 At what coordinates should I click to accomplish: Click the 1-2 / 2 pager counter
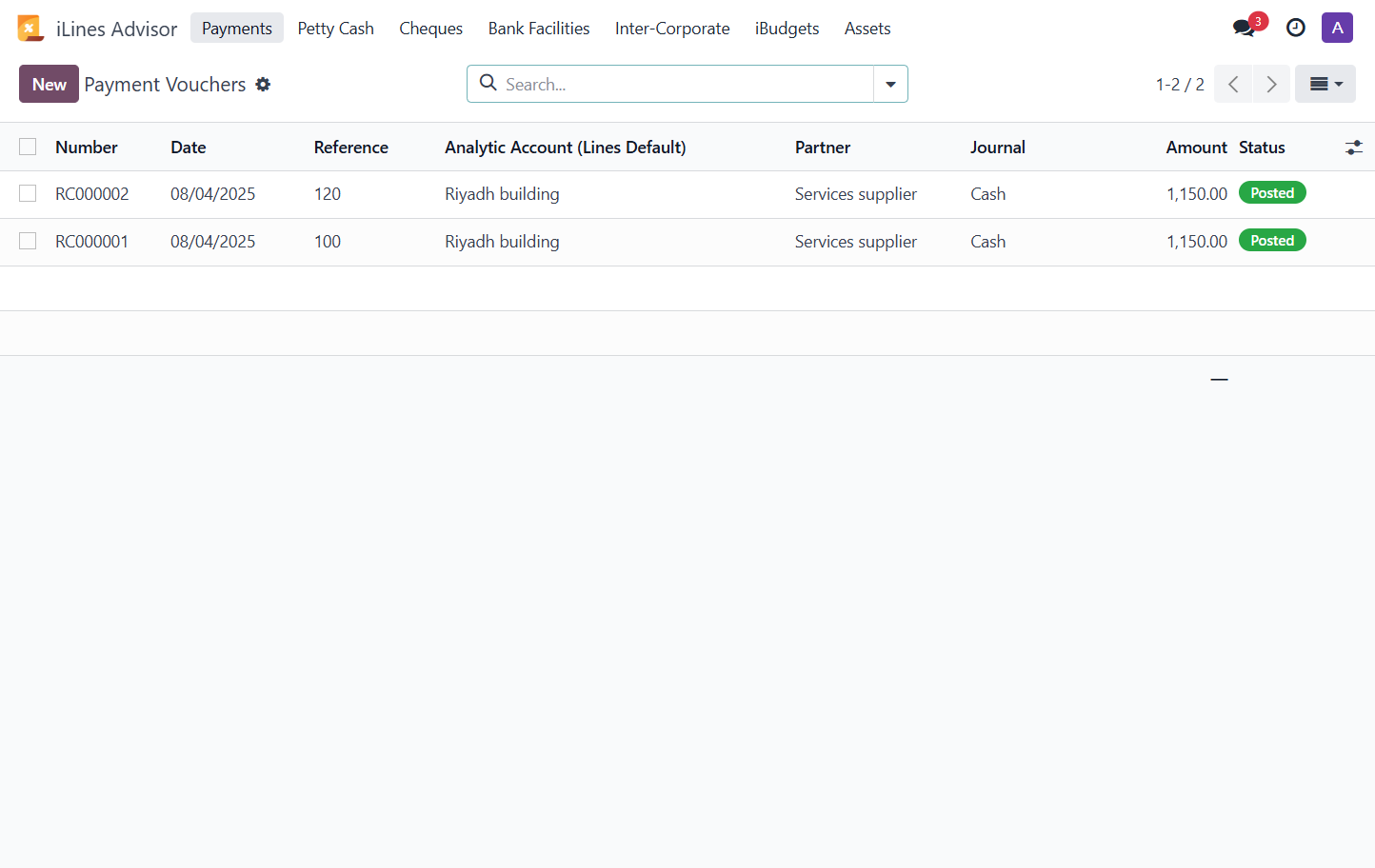[1180, 84]
